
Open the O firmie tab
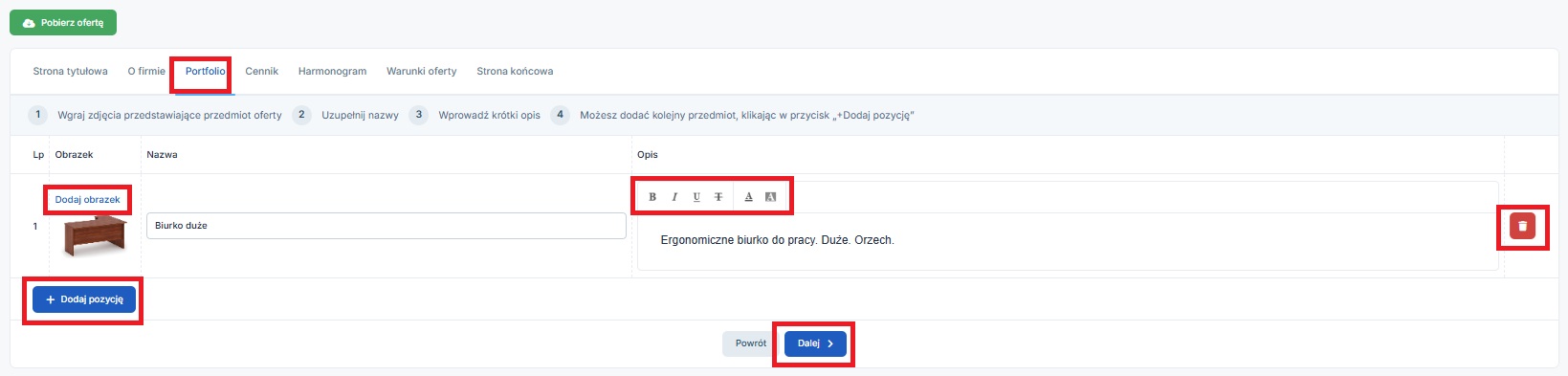click(x=146, y=71)
